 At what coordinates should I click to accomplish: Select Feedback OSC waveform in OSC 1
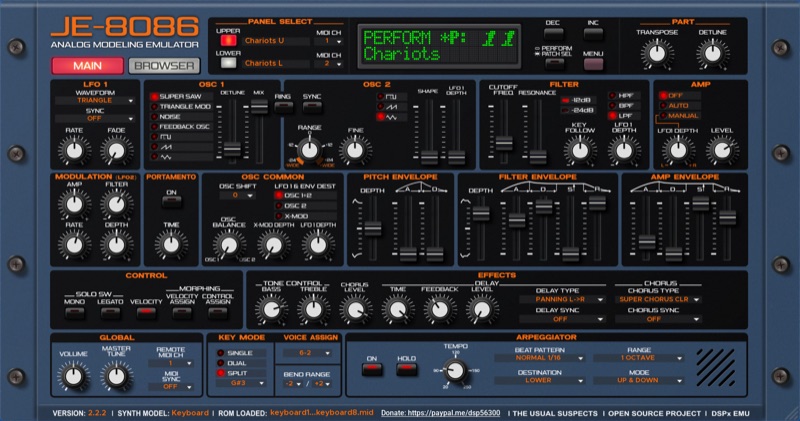(x=181, y=127)
